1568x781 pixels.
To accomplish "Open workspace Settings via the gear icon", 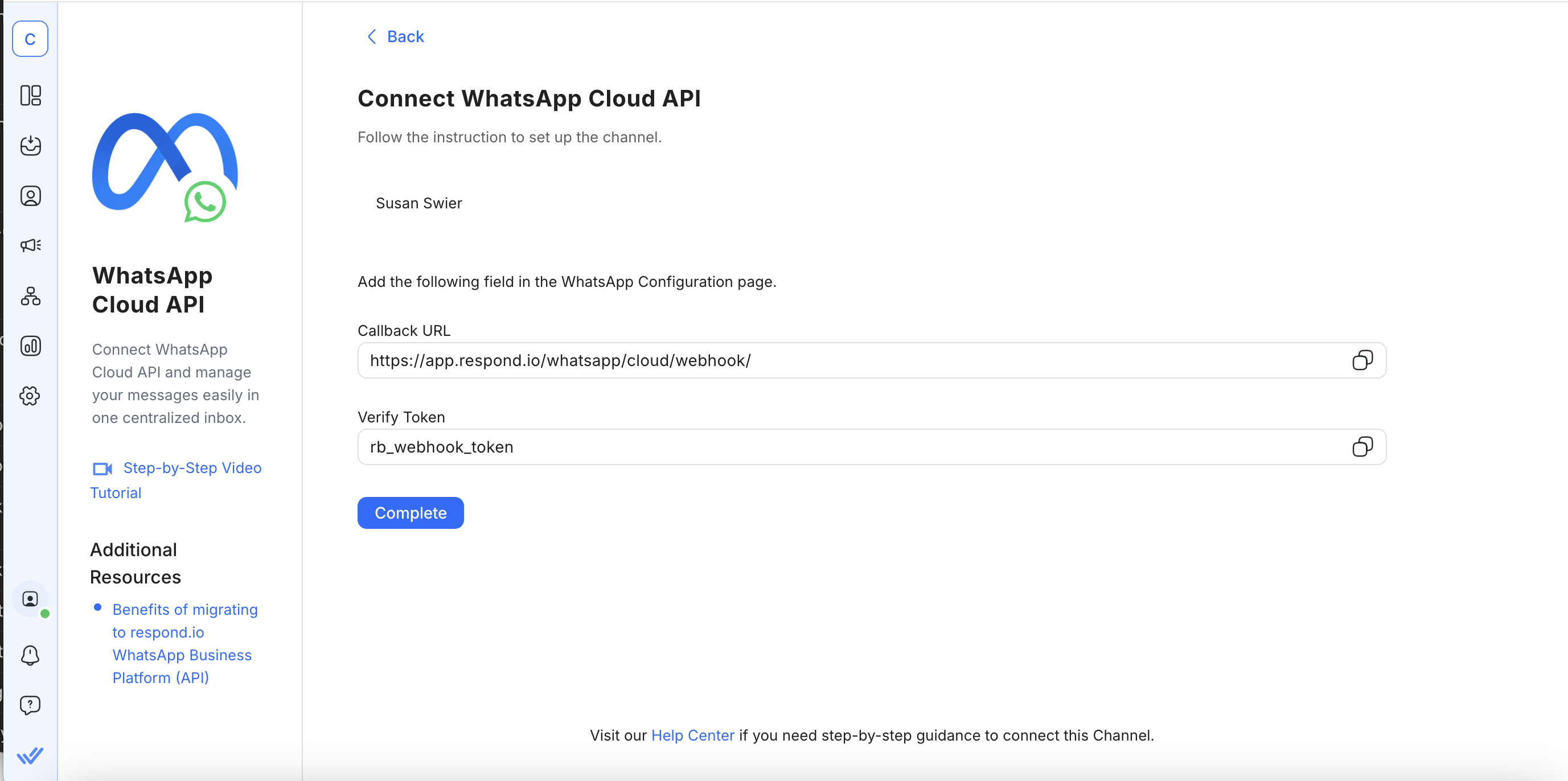I will (30, 396).
